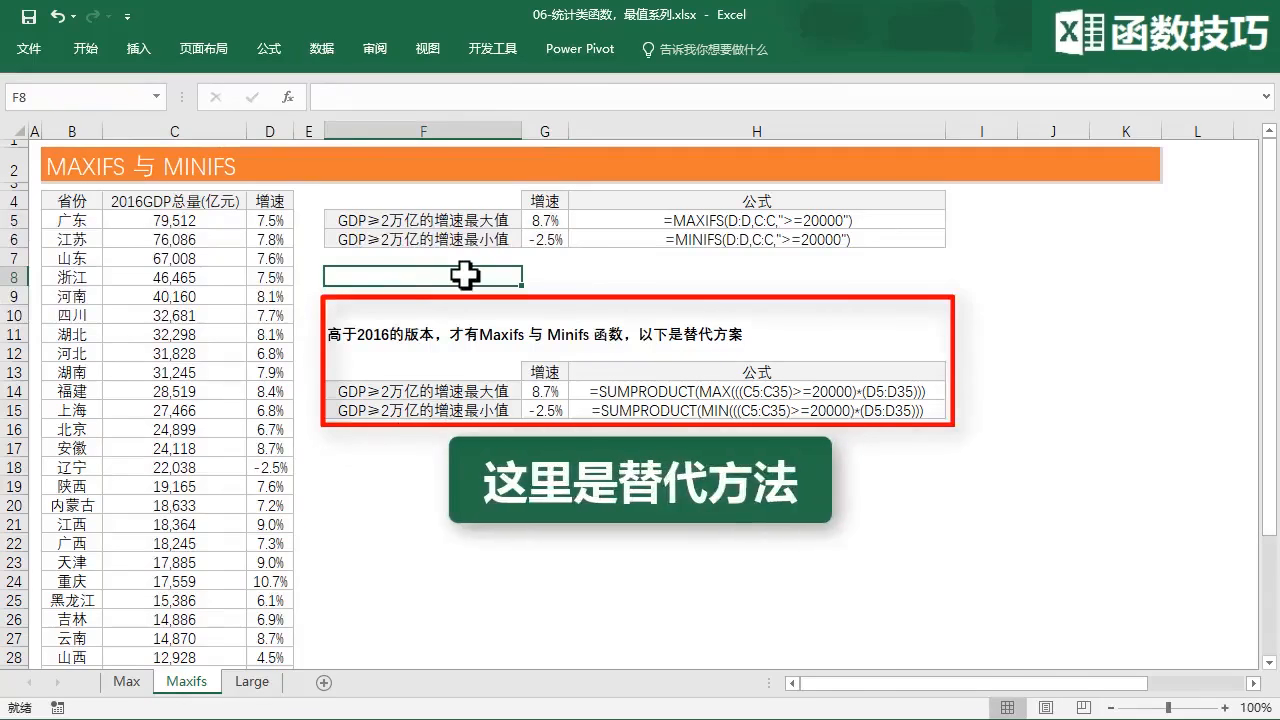Expand the Name Box dropdown arrow
Viewport: 1280px width, 720px height.
coord(156,97)
